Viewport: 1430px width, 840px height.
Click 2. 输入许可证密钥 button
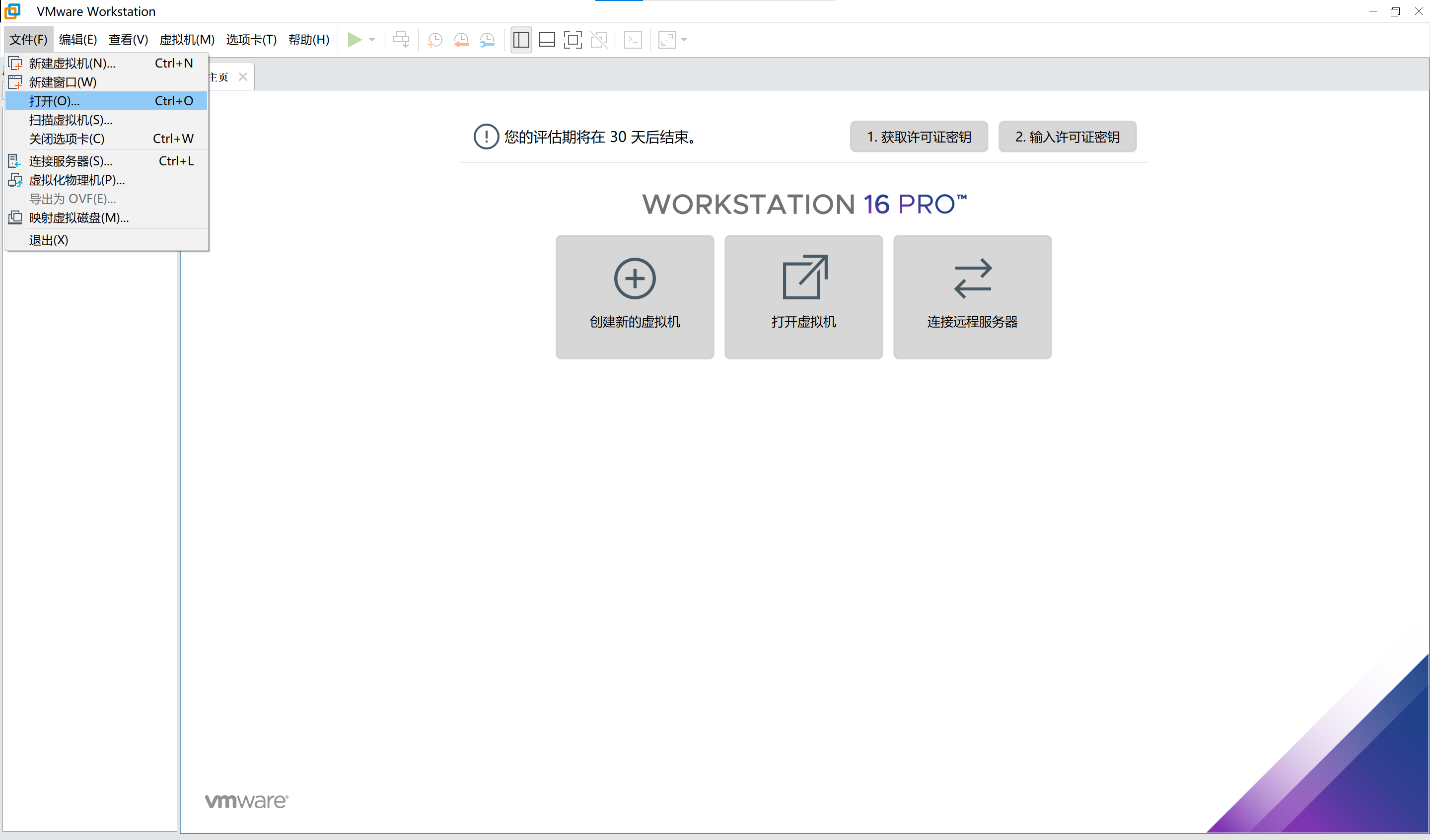point(1068,137)
